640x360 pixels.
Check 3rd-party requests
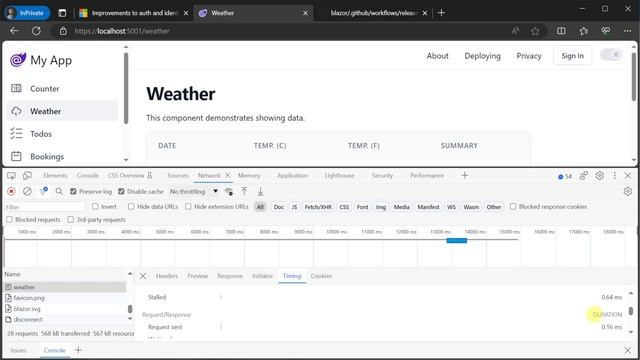(x=71, y=220)
